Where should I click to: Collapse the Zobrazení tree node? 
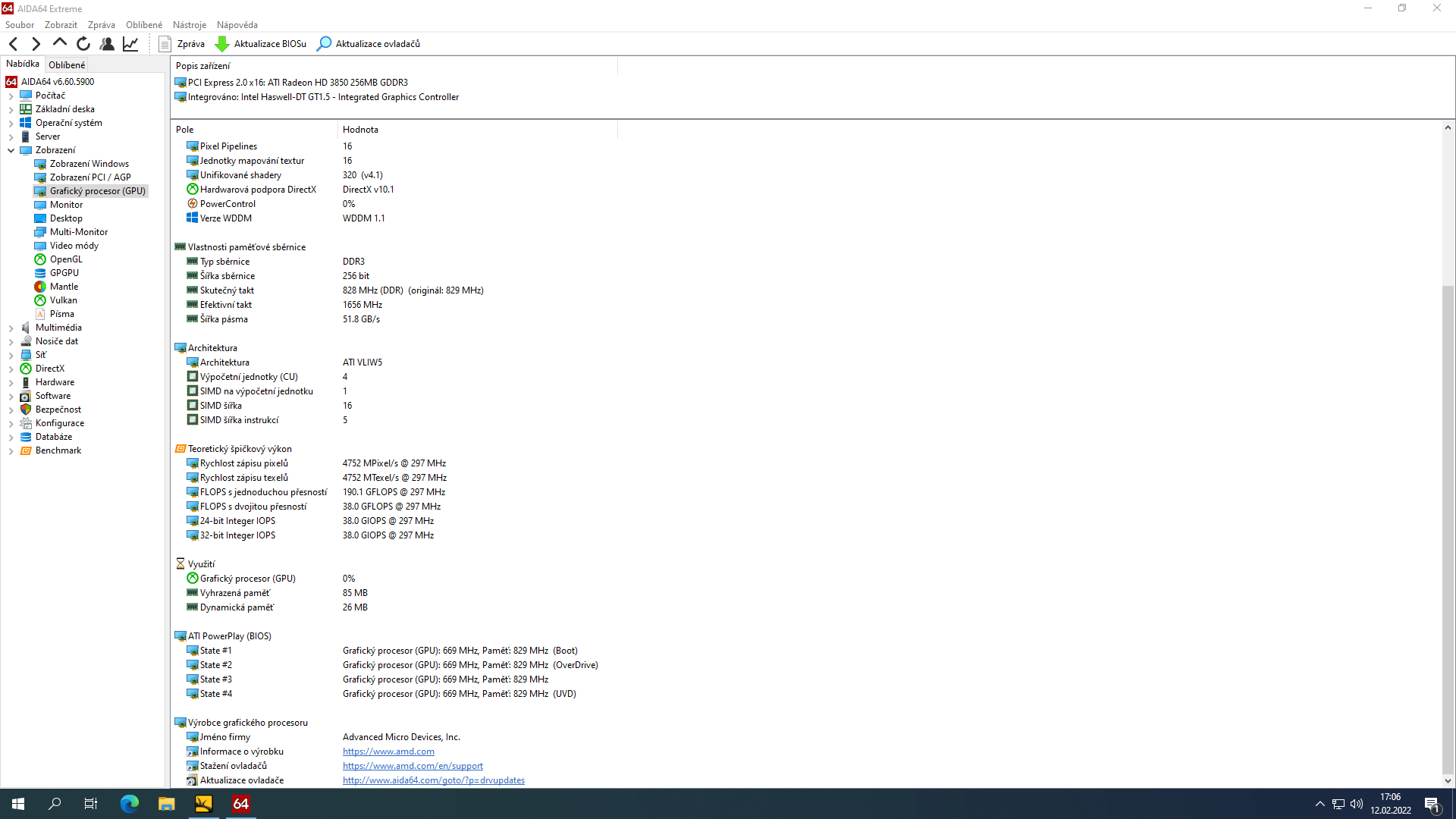tap(11, 150)
